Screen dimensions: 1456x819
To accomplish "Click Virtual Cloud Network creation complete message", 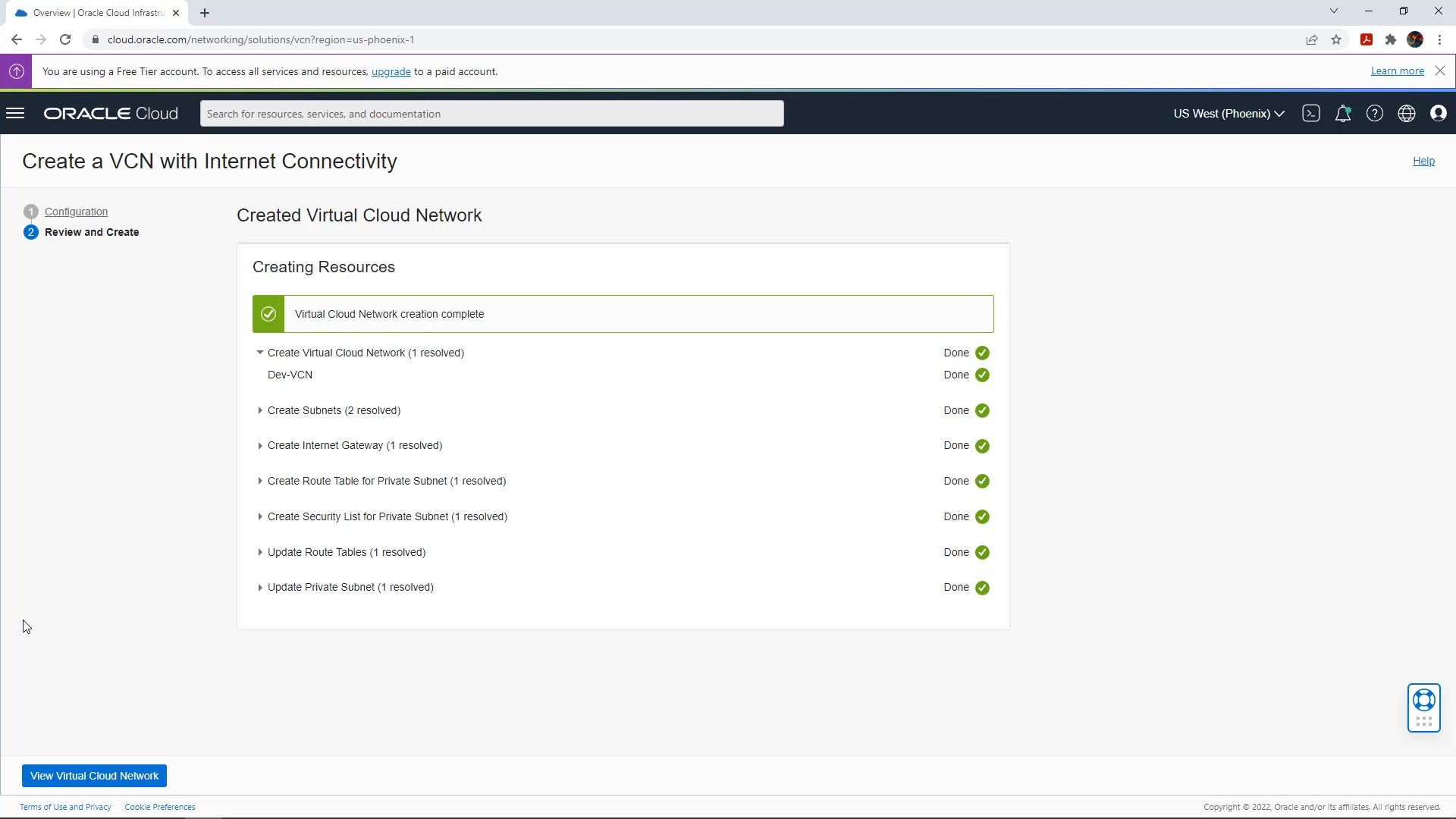I will click(389, 314).
